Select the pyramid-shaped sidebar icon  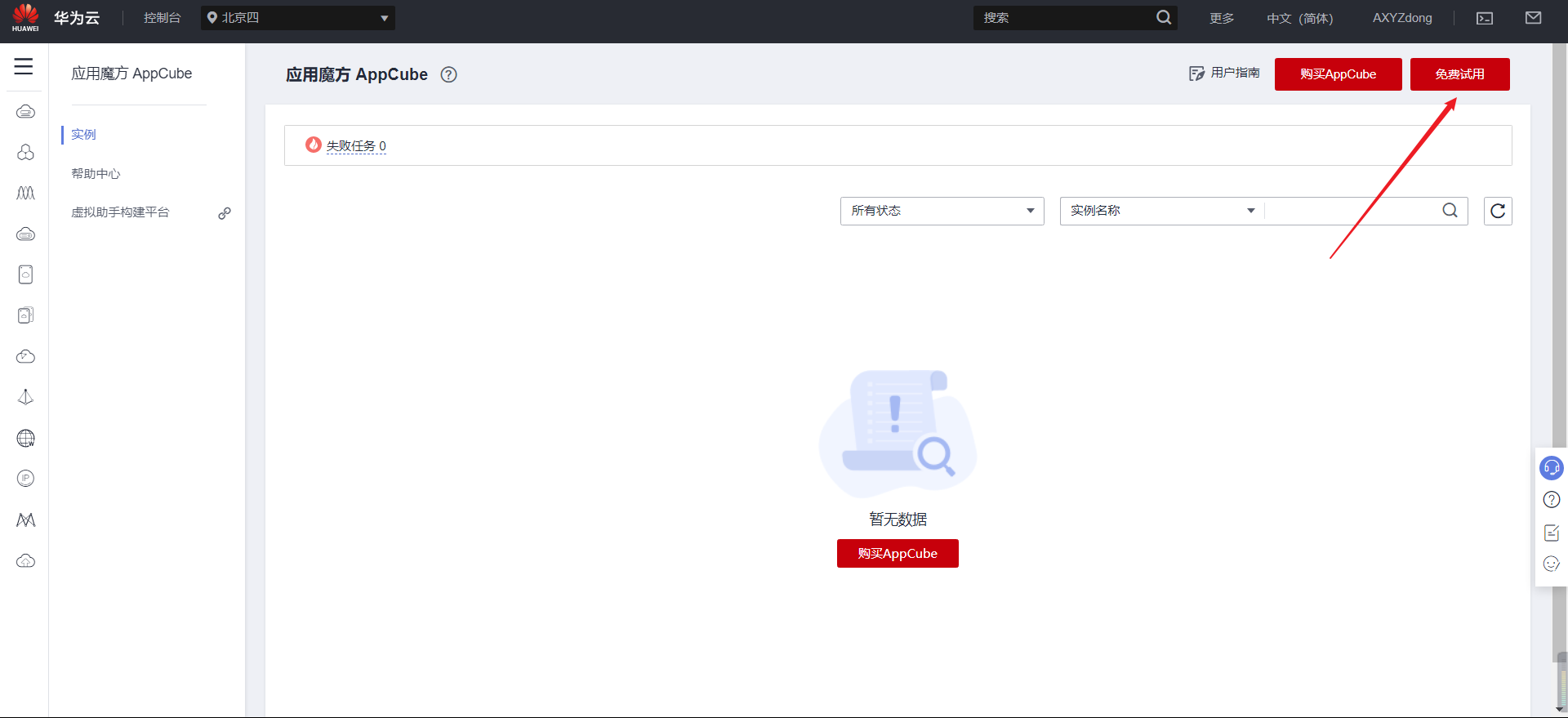coord(25,397)
